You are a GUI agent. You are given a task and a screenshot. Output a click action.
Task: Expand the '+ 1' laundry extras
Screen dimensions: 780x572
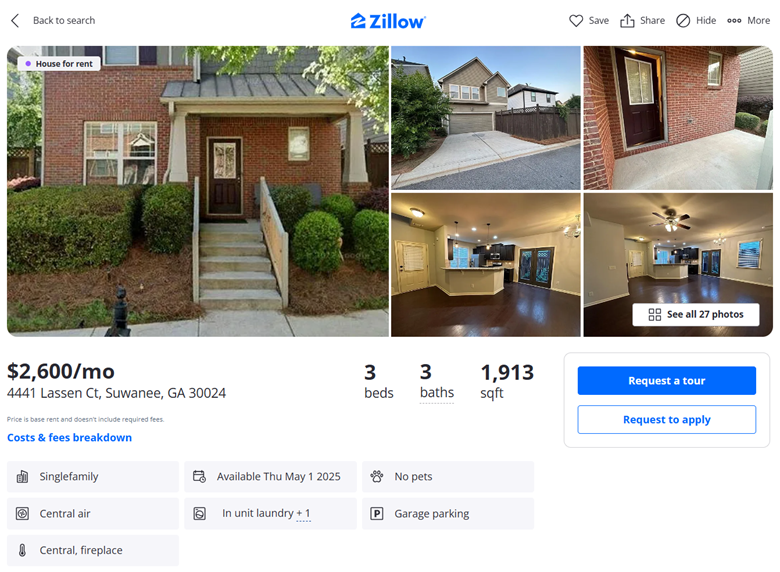click(x=303, y=513)
